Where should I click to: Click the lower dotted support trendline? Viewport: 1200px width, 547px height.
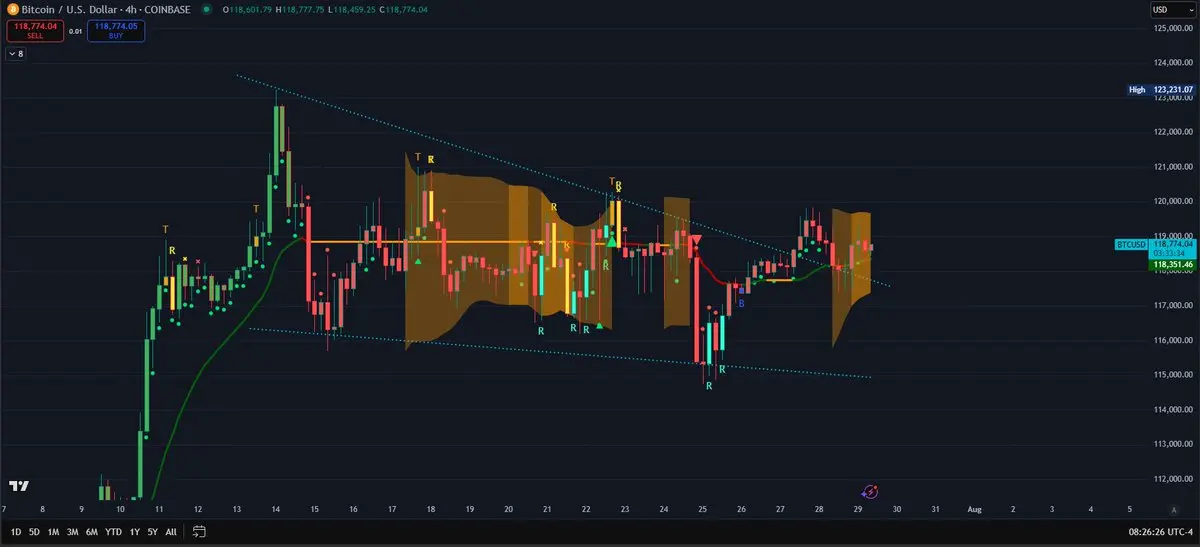point(560,352)
